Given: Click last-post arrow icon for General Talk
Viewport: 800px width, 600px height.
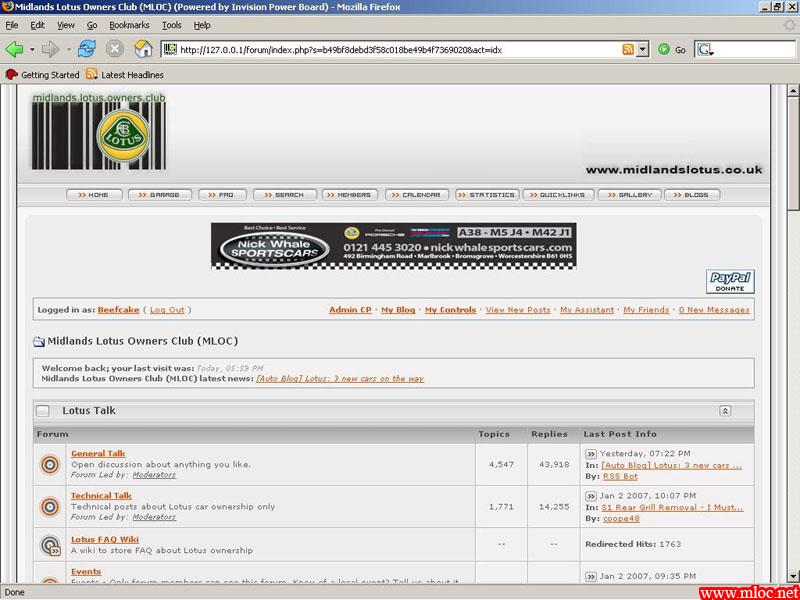Looking at the screenshot, I should (x=591, y=454).
